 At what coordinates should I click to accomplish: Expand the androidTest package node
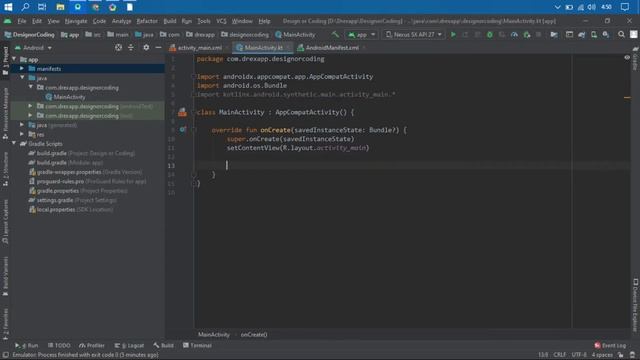(x=31, y=106)
